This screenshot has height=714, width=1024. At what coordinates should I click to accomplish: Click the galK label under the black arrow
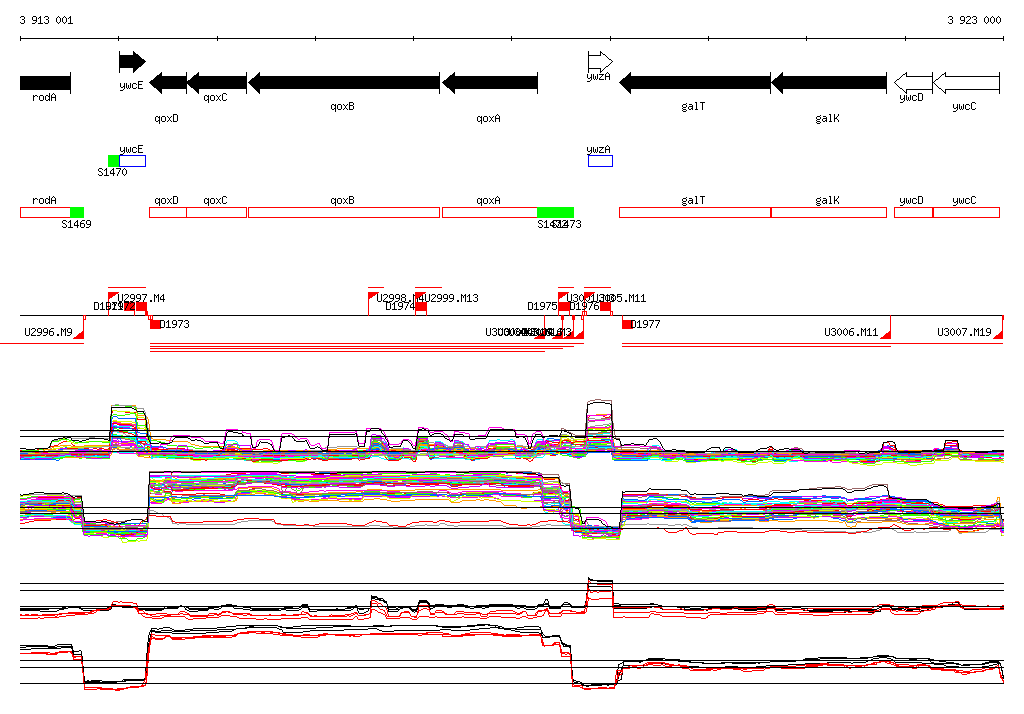[827, 118]
